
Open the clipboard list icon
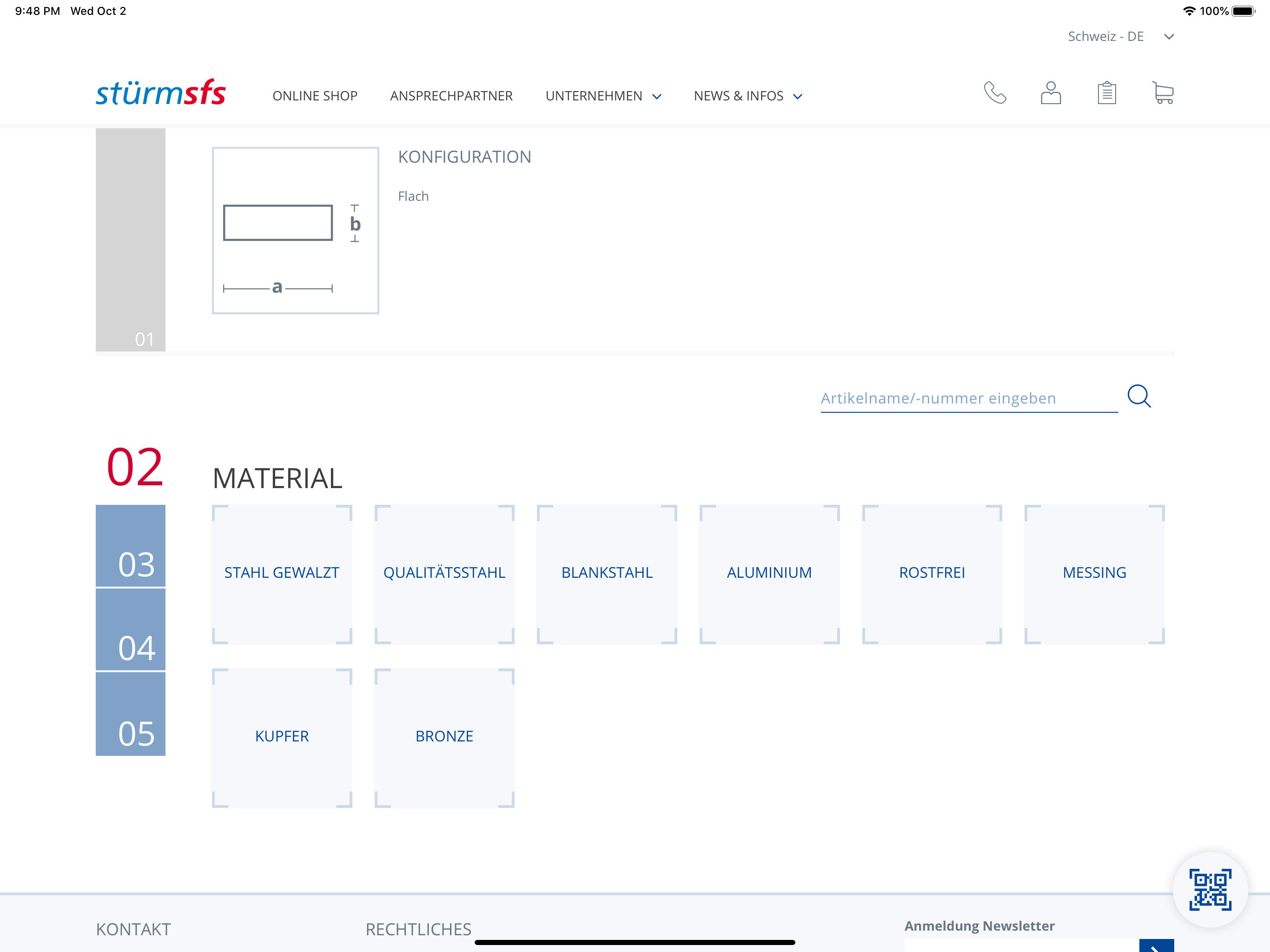point(1106,93)
